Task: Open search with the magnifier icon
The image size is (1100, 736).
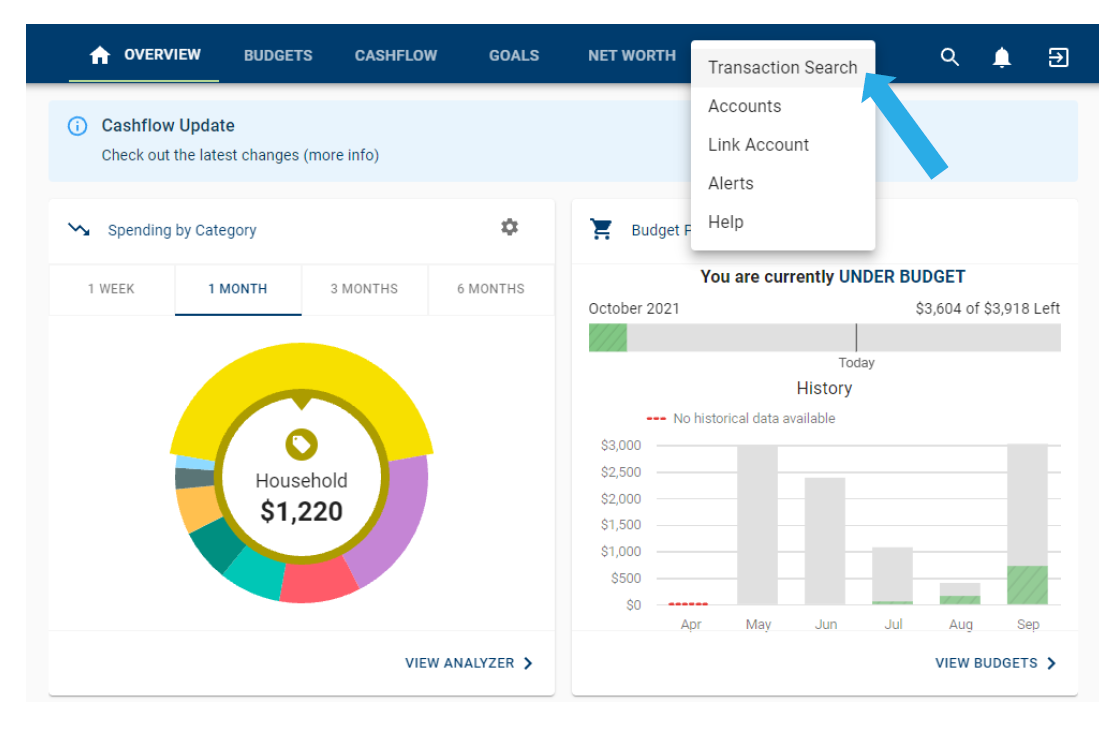Action: 950,57
